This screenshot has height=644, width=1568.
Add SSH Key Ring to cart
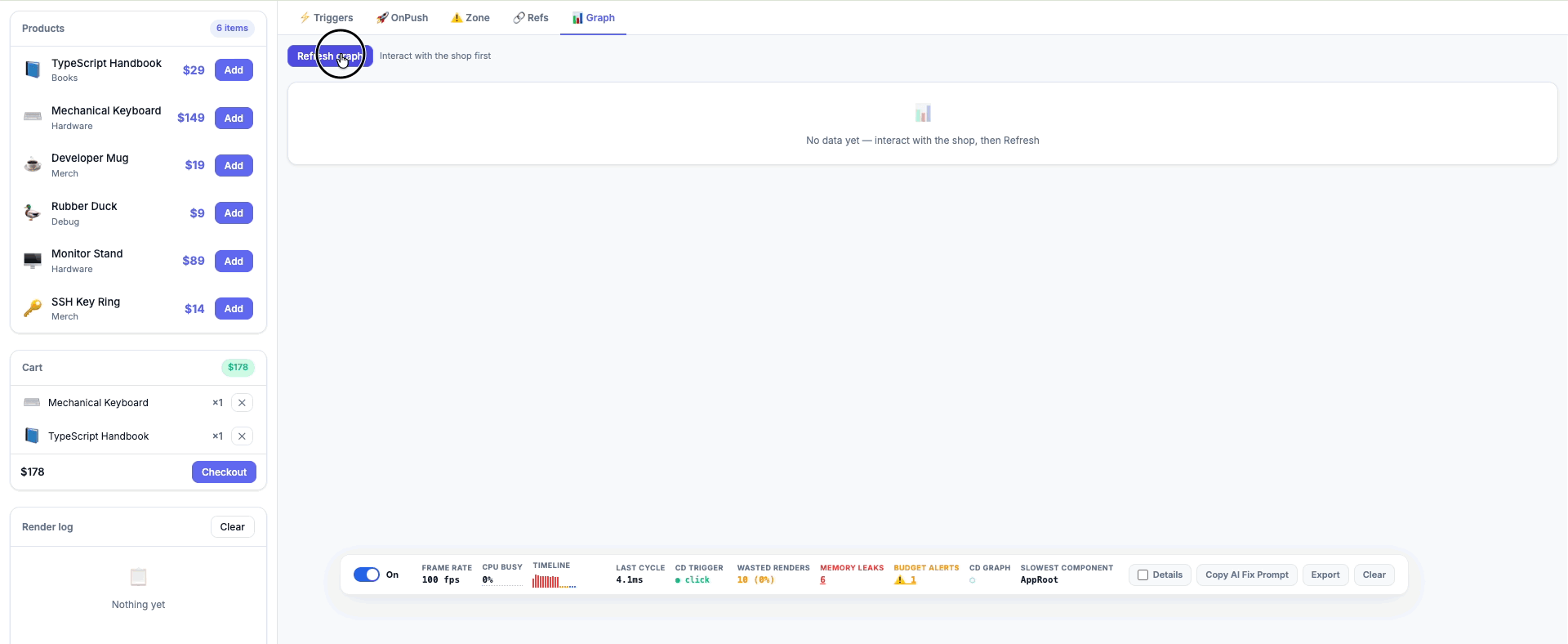(x=234, y=308)
